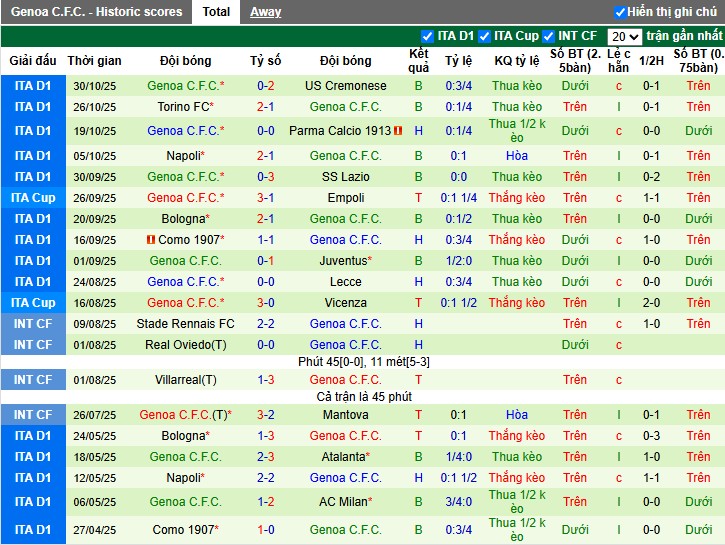Click the date 05/10/25
The width and height of the screenshot is (725, 545).
pyautogui.click(x=94, y=156)
